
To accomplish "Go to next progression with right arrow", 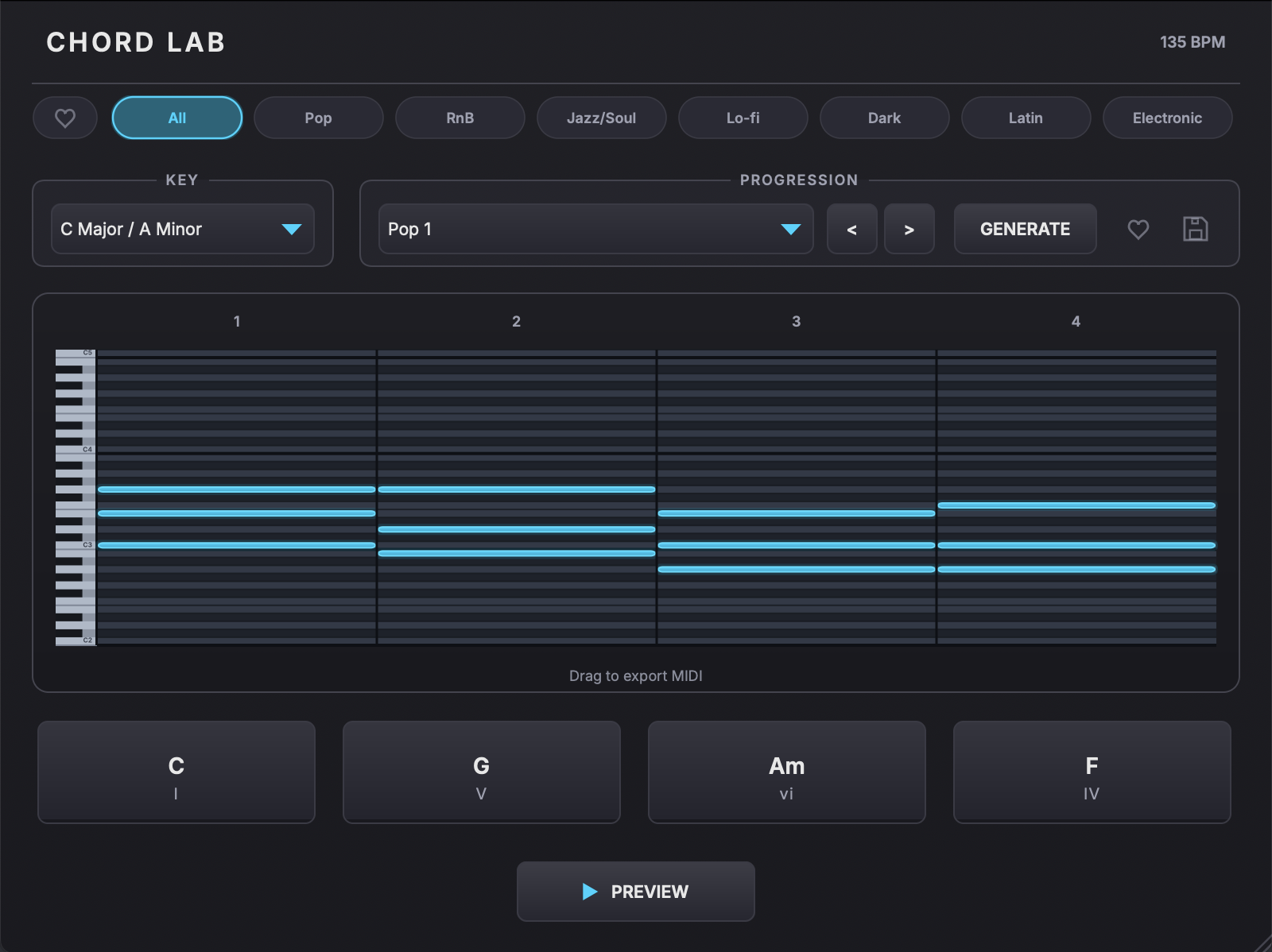I will click(x=909, y=229).
